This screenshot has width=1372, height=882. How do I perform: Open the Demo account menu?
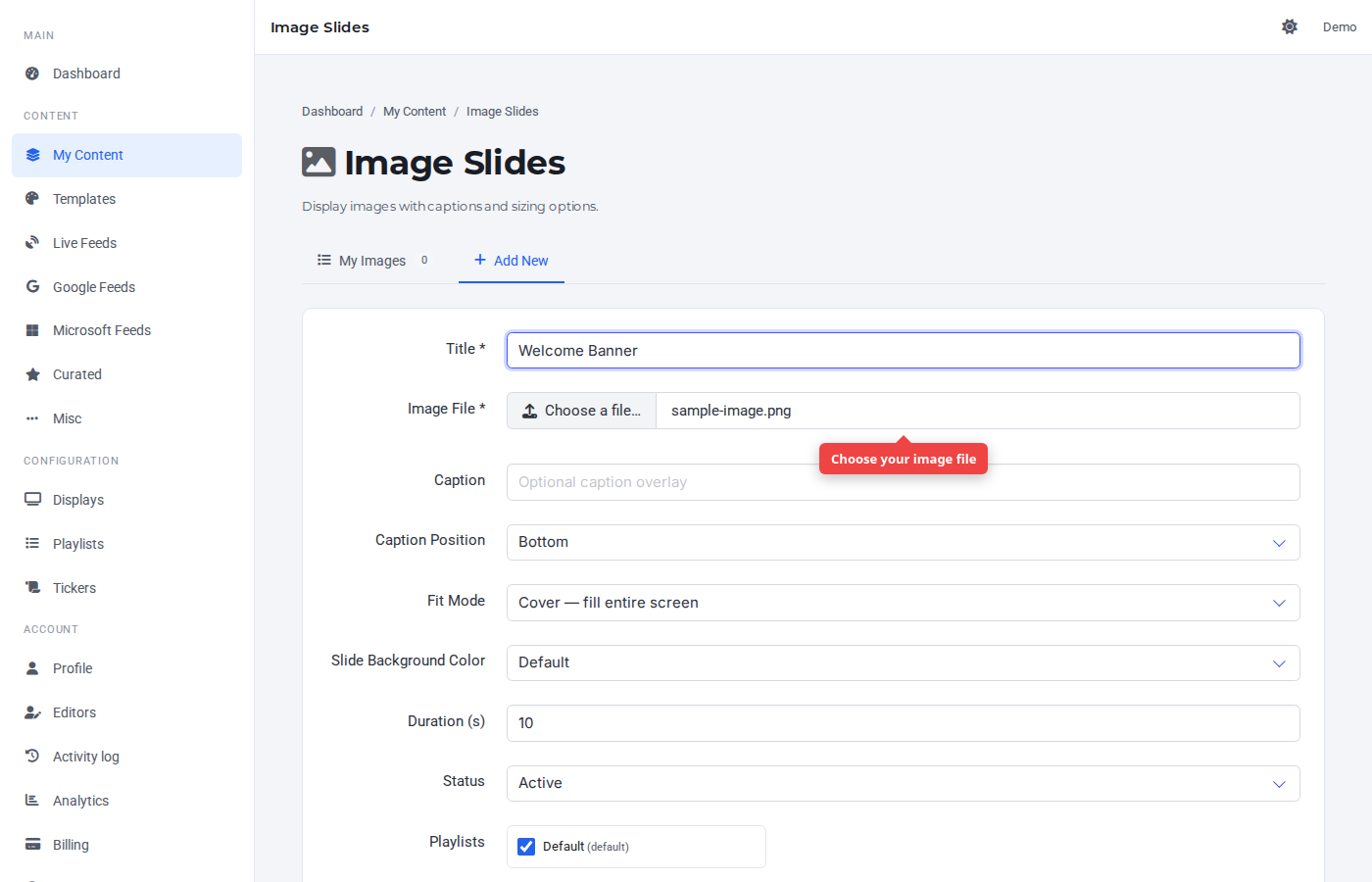[1340, 26]
